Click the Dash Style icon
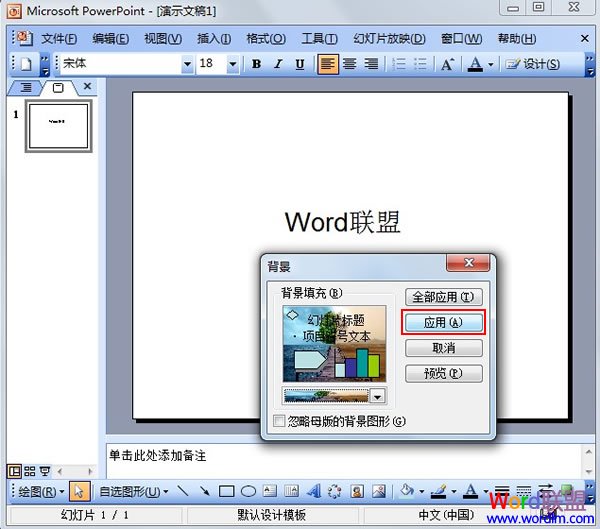Viewport: 600px width, 529px height. 523,491
